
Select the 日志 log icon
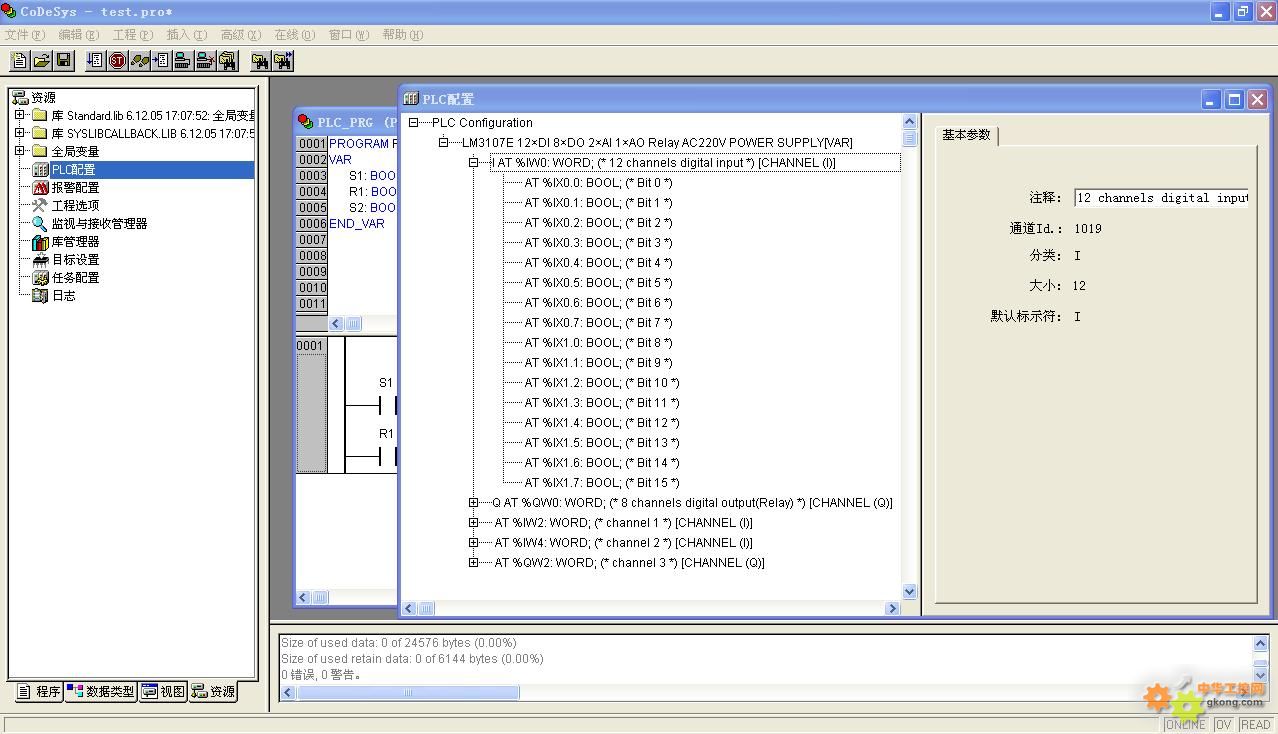pyautogui.click(x=41, y=296)
